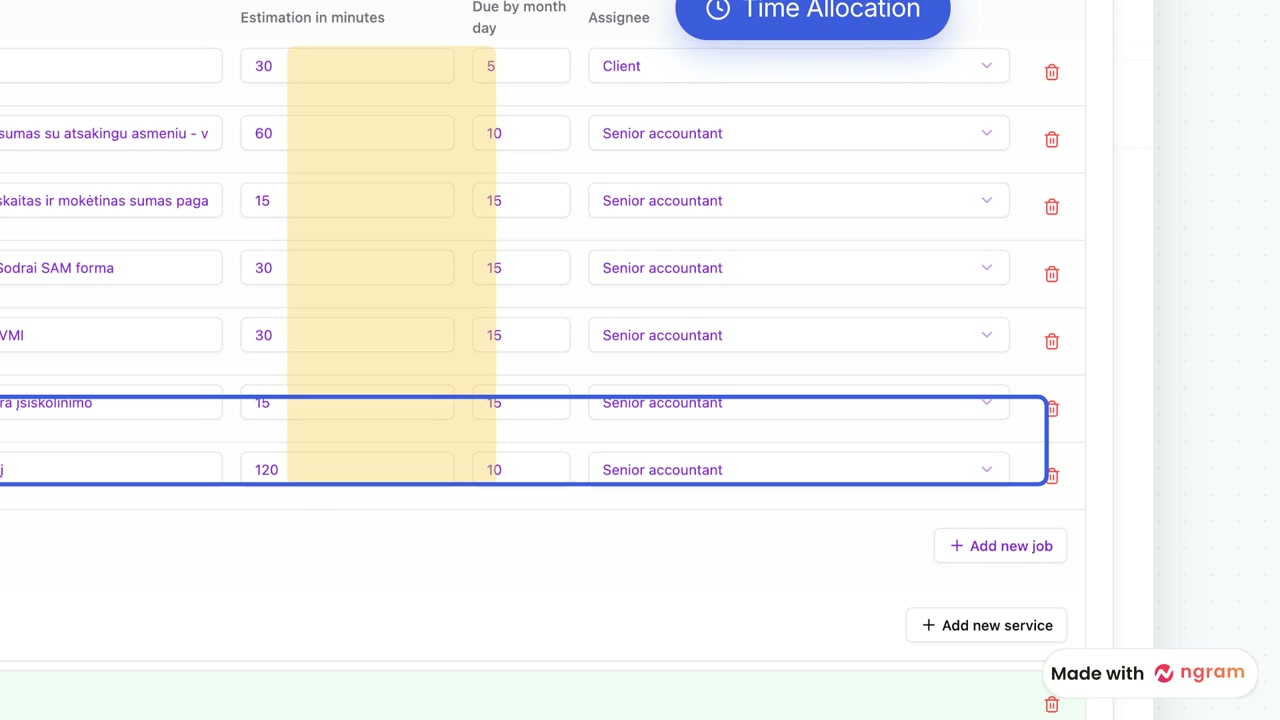Screen dimensions: 1280x720
Task: Click the 'Estimation in minutes' column header
Action: (312, 18)
